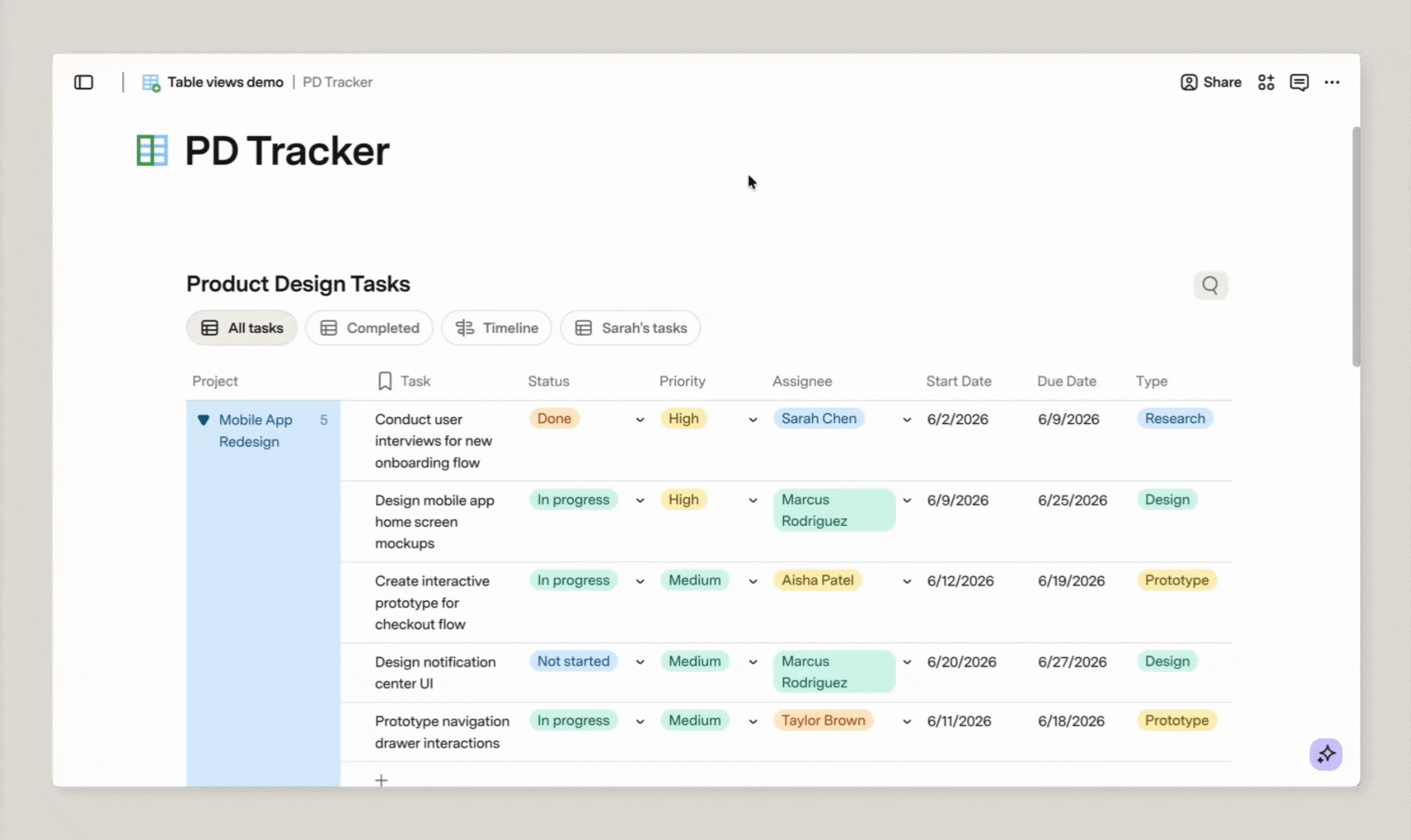Open assignee dropdown for Sarah Chen
This screenshot has height=840, width=1411.
coord(907,420)
